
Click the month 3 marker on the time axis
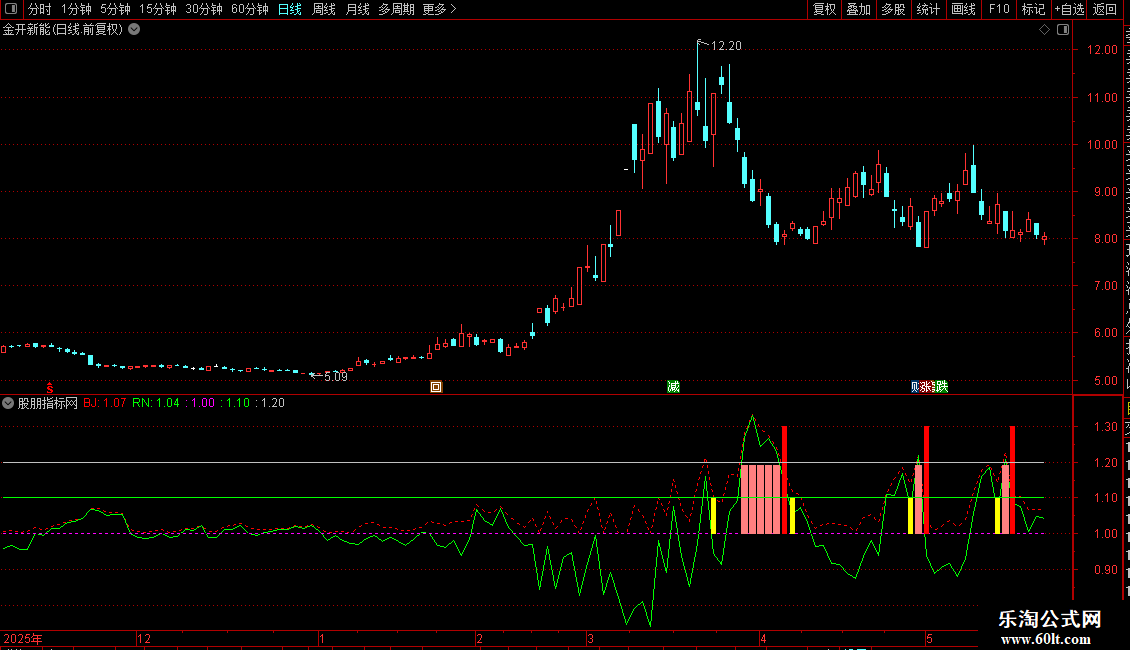590,638
